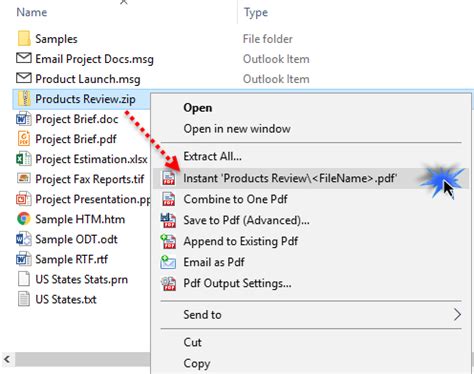Select the Products Review.zip file icon
The width and height of the screenshot is (474, 374).
tap(24, 99)
